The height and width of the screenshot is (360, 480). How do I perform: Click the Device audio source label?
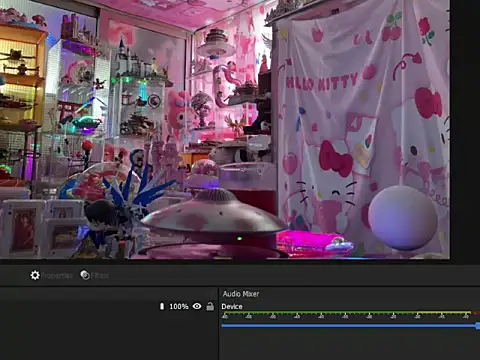232,306
